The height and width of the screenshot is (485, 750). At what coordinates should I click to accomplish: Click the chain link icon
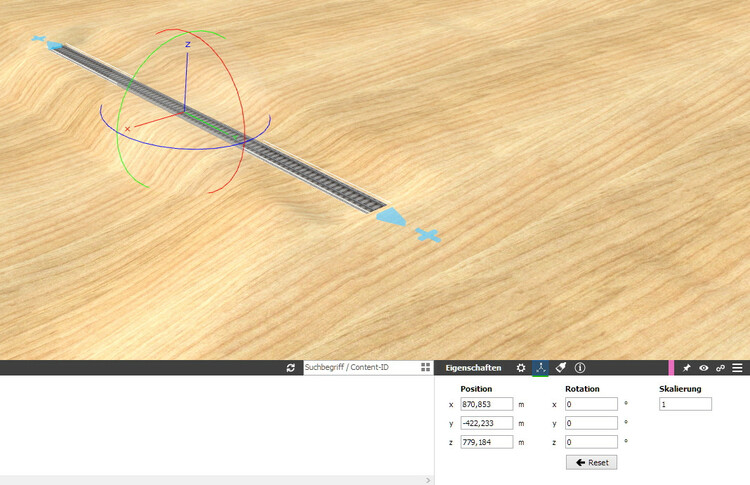coord(720,368)
